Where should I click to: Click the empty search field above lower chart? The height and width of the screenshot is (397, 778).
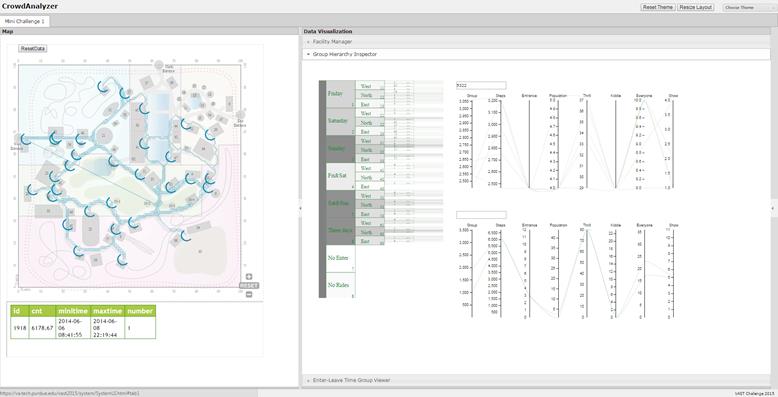tap(481, 215)
